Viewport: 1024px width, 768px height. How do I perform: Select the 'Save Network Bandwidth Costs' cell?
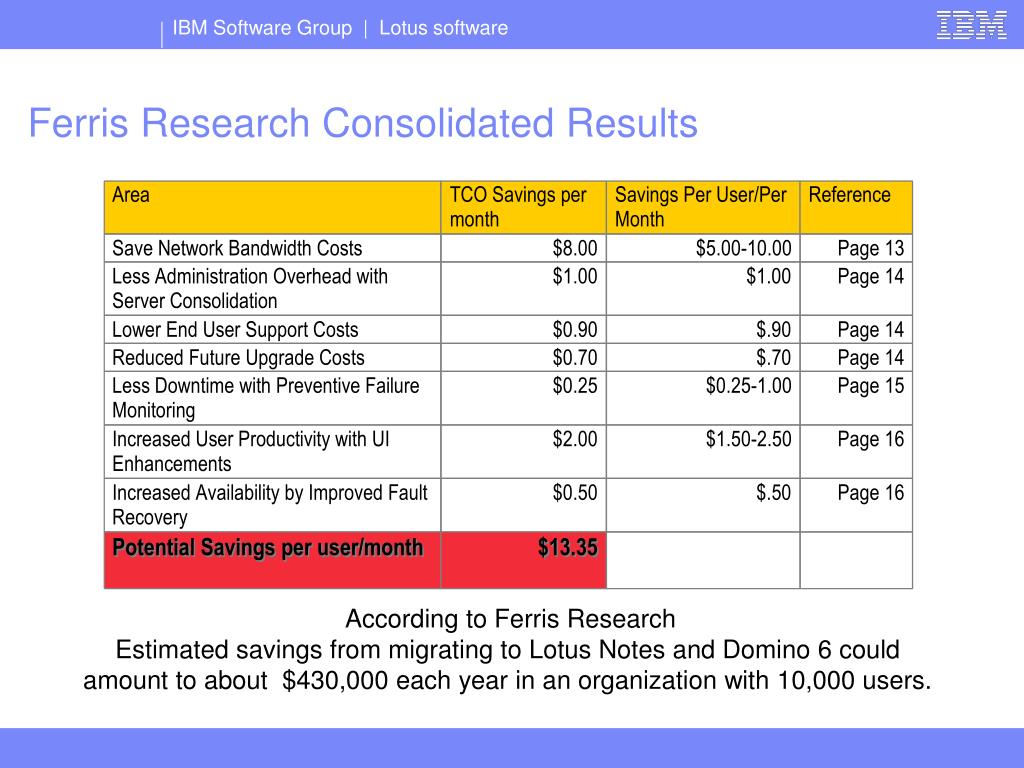tap(272, 248)
